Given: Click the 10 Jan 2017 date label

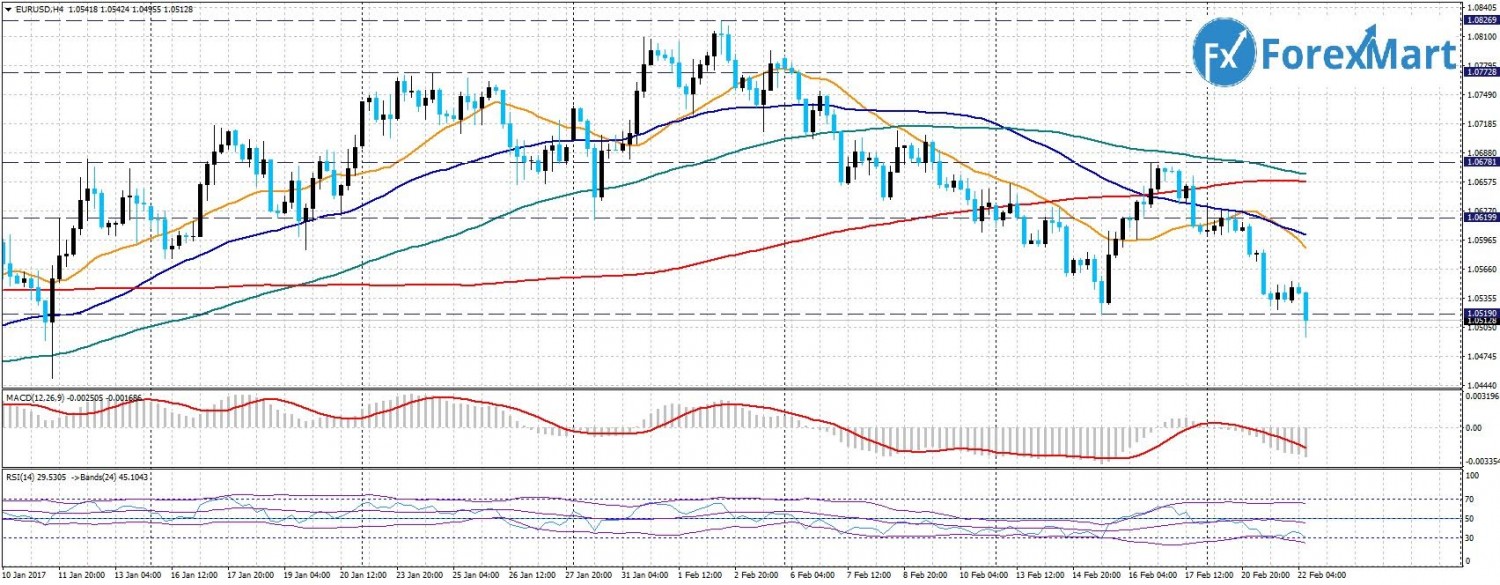Looking at the screenshot, I should coord(24,576).
